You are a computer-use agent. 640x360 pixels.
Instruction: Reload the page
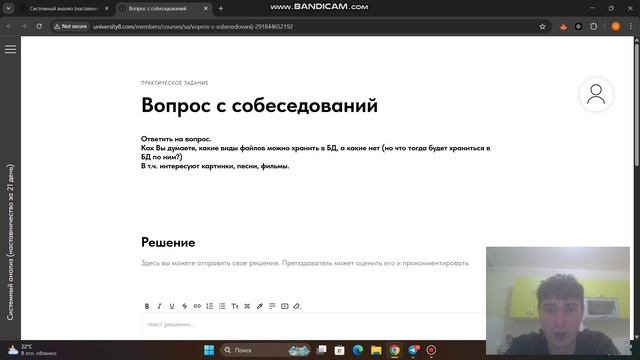point(39,27)
